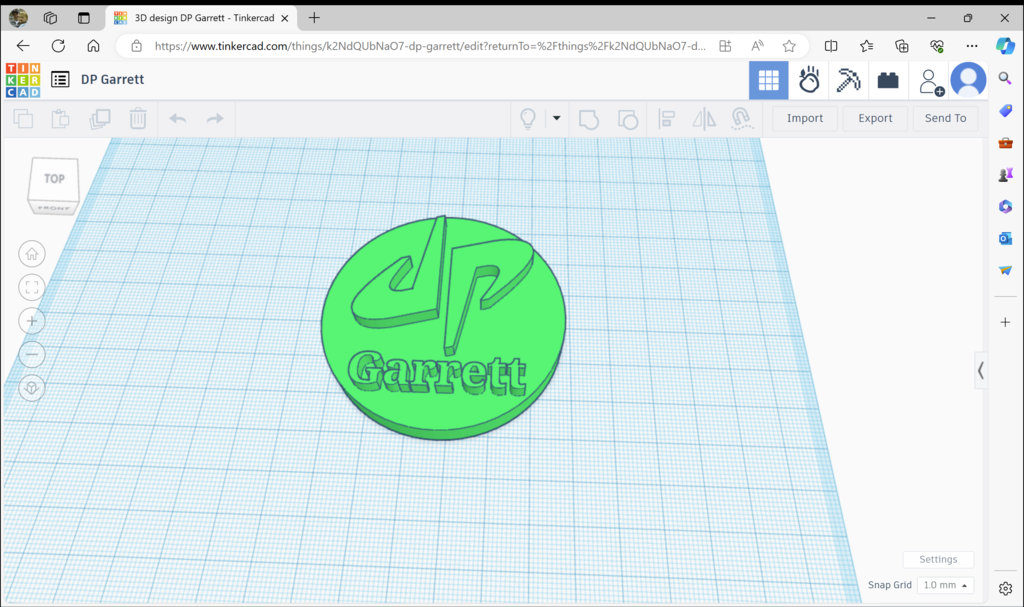Add this page to favorites star

click(789, 46)
